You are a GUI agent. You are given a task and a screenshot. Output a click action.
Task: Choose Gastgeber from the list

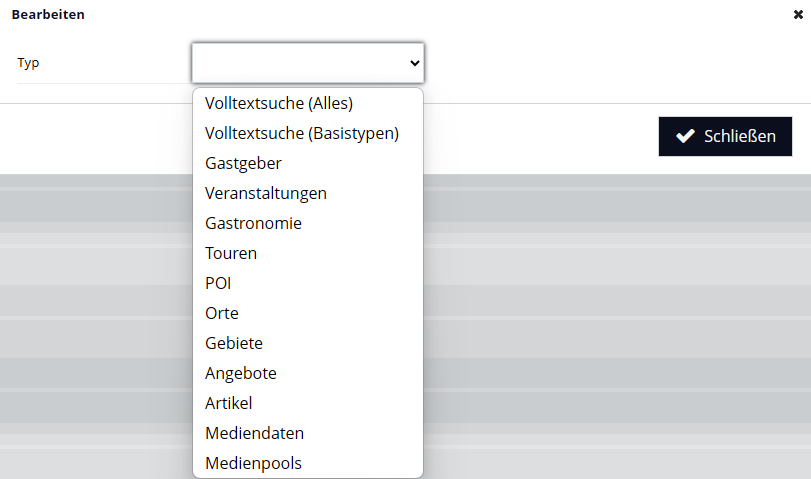point(243,163)
